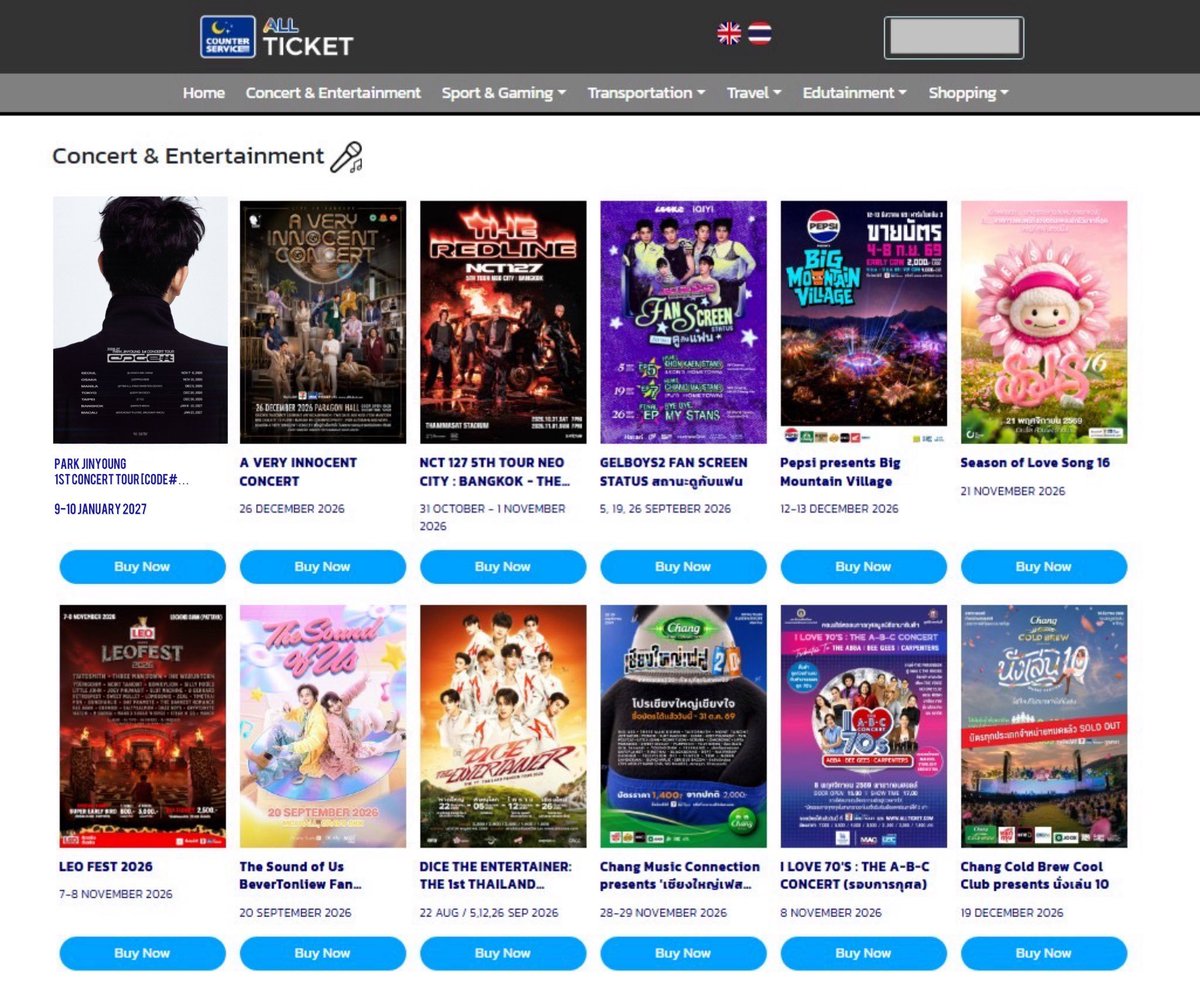This screenshot has width=1200, height=988.
Task: Open the Chang Cold Brew Cool Club poster
Action: [x=1044, y=726]
